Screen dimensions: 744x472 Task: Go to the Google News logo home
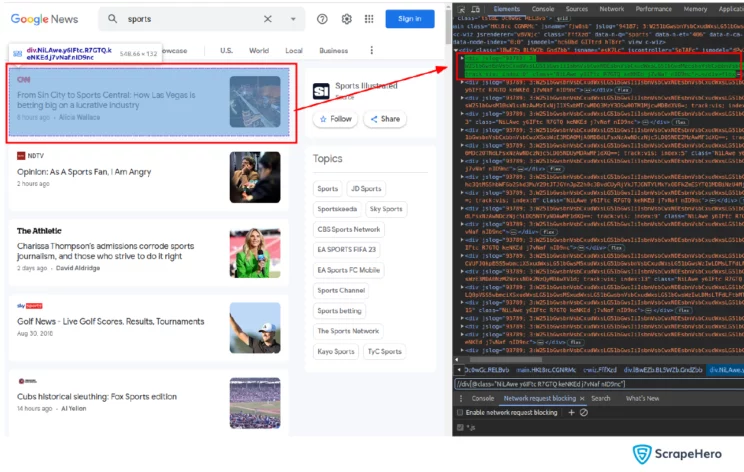[x=45, y=19]
